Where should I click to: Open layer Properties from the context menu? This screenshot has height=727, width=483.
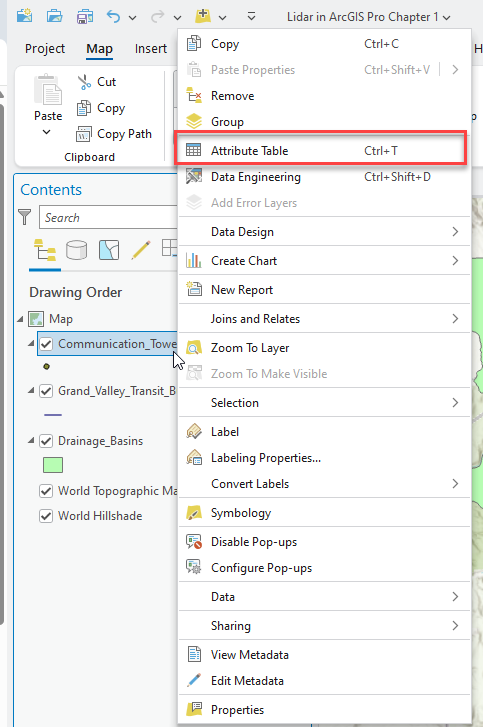(324, 709)
